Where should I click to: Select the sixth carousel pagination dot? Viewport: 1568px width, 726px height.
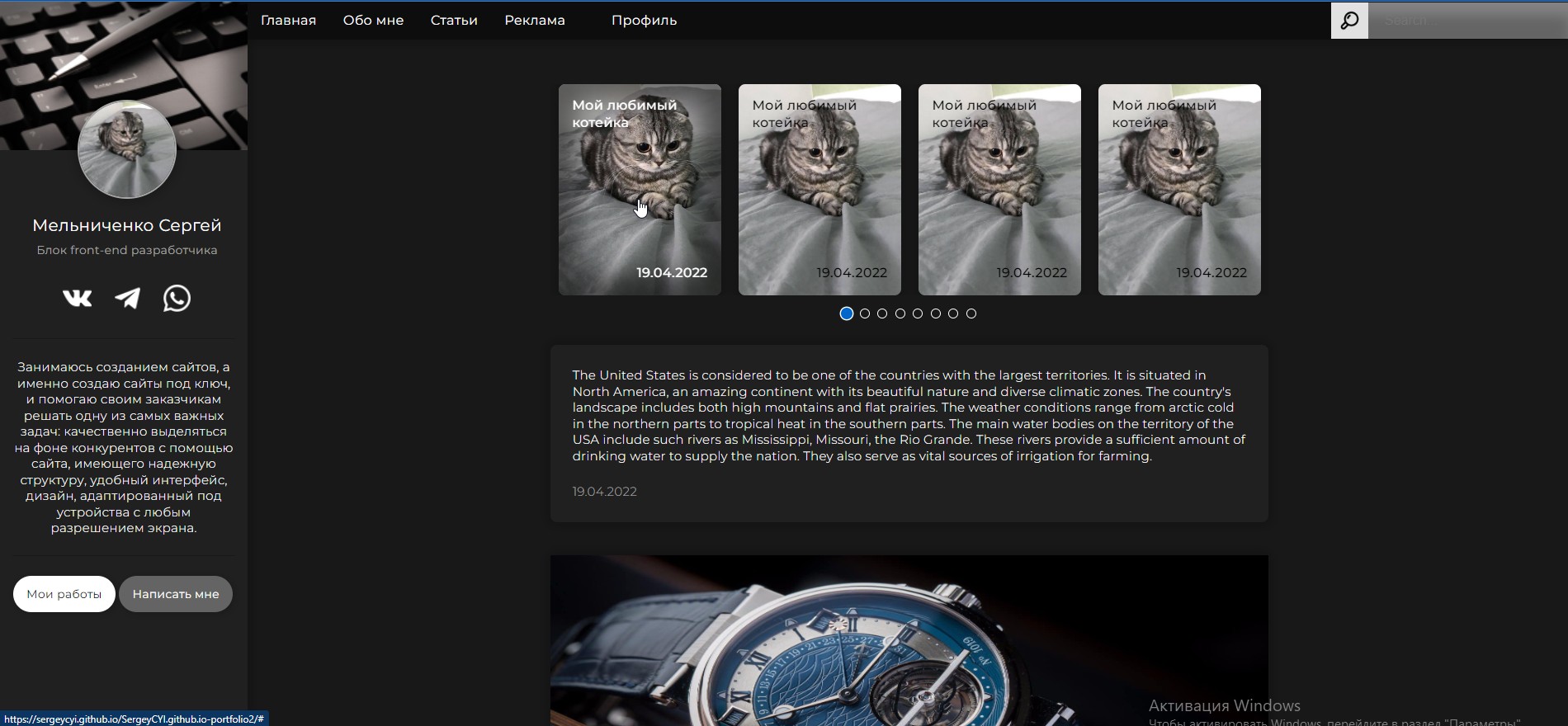(936, 313)
